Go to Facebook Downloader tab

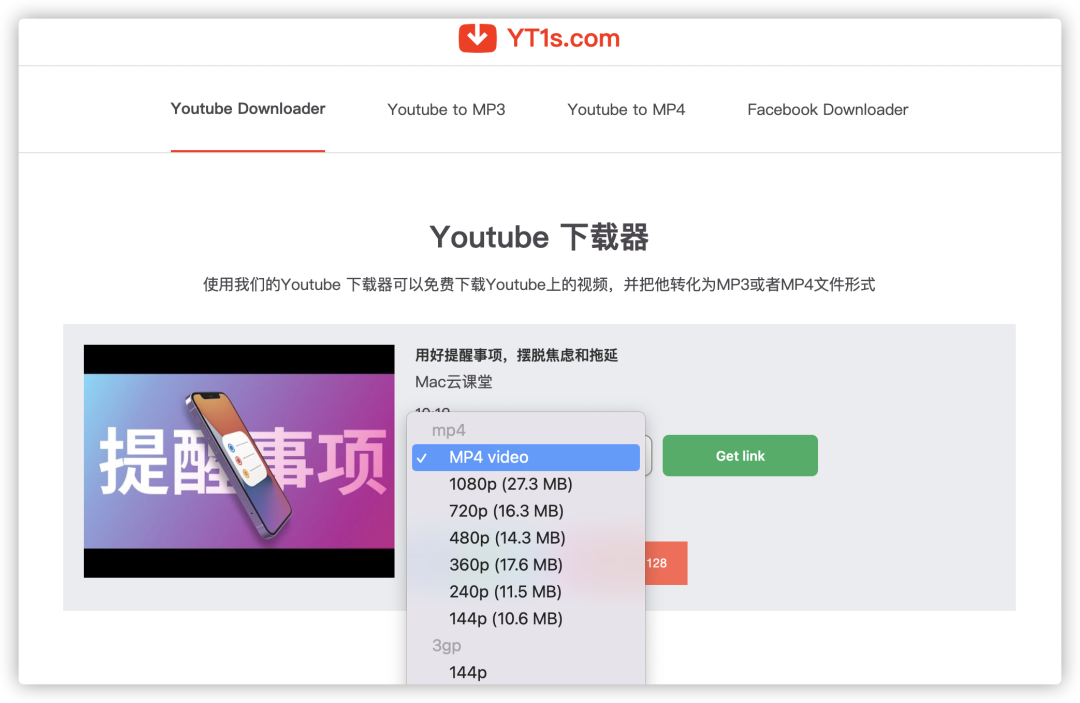(x=827, y=109)
